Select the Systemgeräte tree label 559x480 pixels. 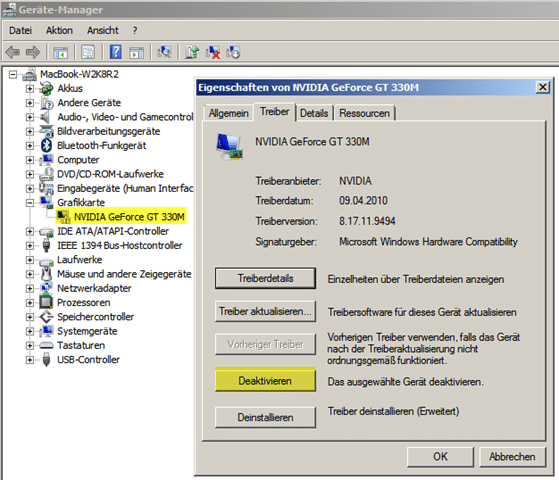[87, 331]
